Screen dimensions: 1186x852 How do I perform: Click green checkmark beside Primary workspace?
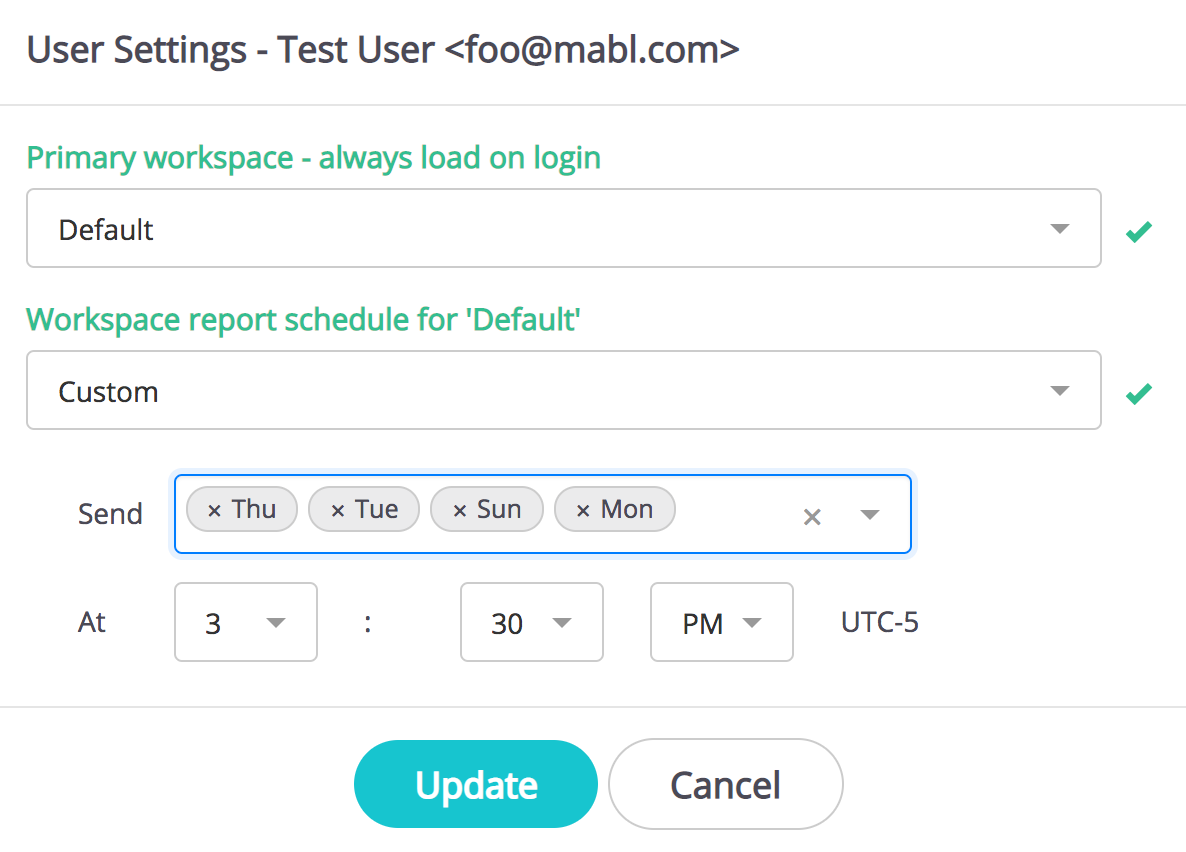1138,232
